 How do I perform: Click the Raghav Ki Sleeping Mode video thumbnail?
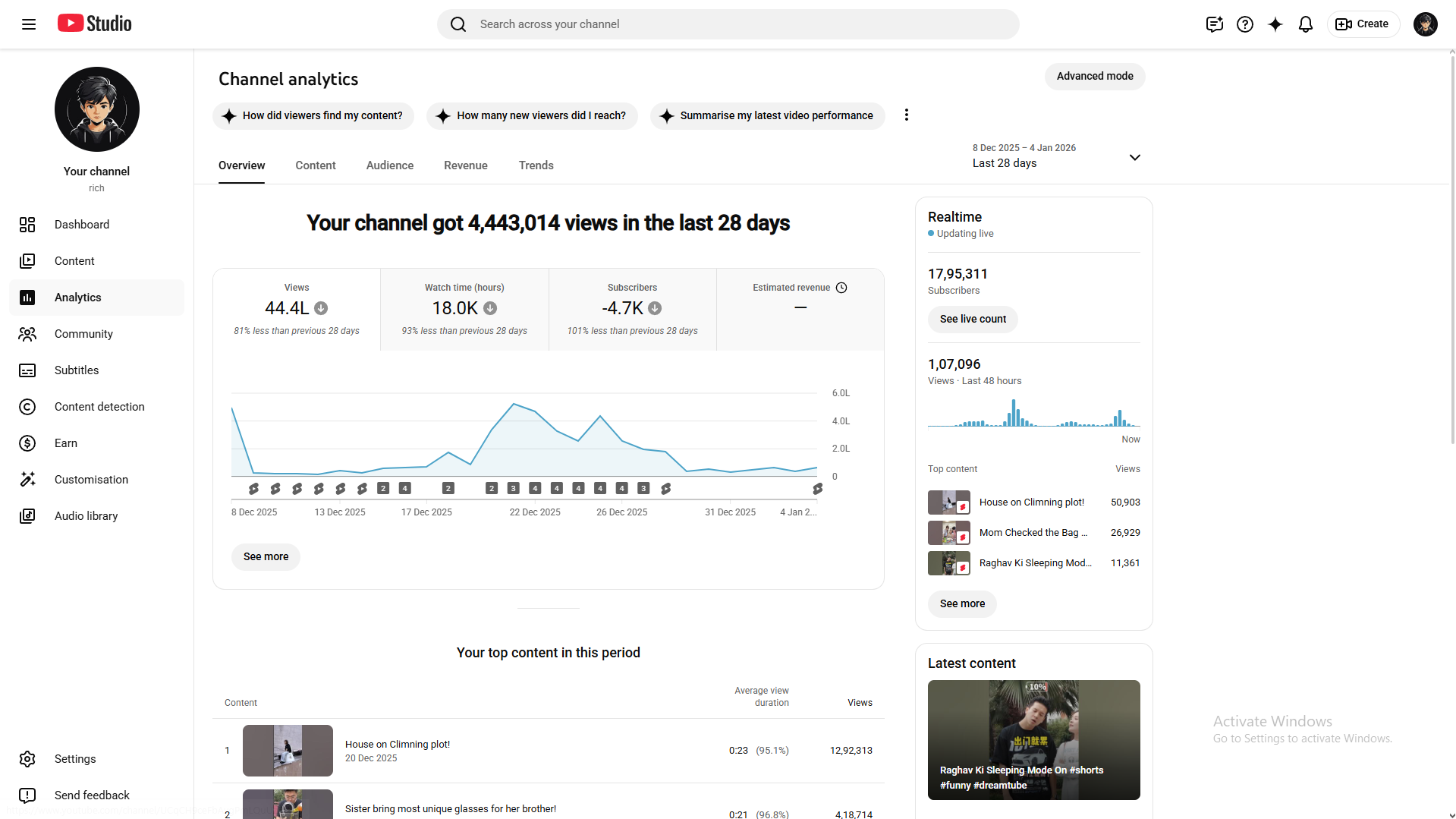tap(1033, 740)
